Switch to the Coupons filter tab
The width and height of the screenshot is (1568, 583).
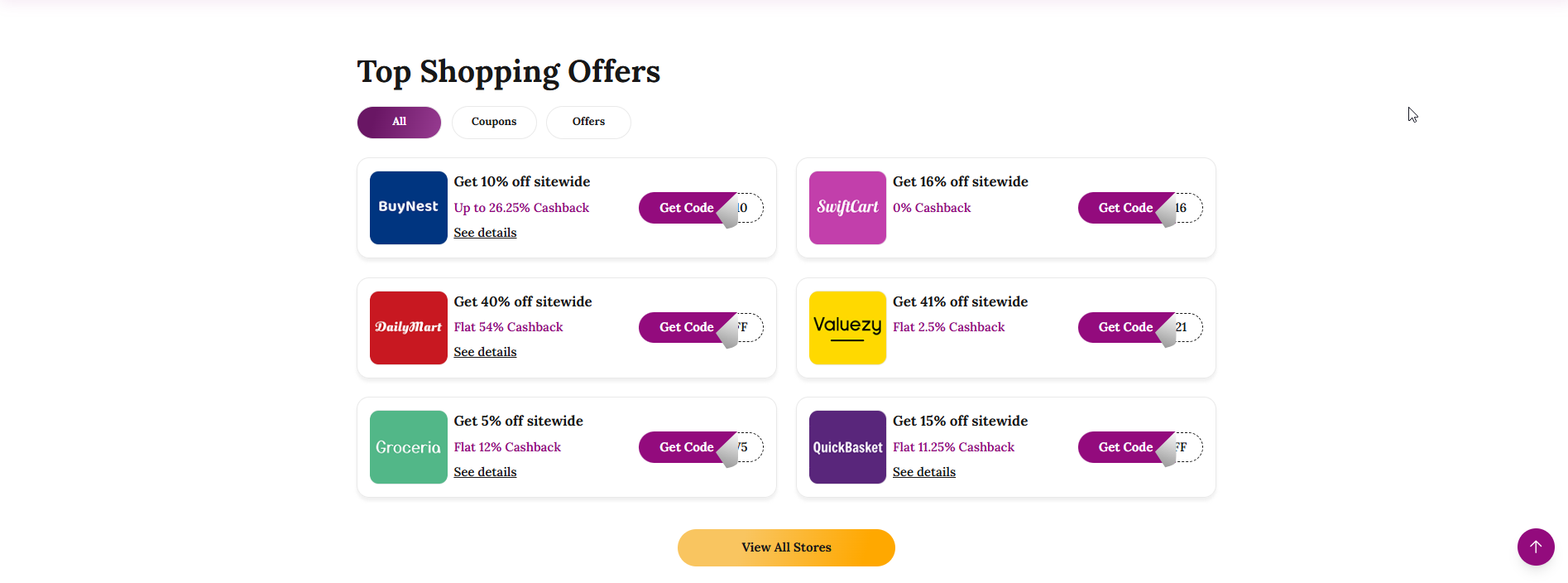[x=494, y=123]
